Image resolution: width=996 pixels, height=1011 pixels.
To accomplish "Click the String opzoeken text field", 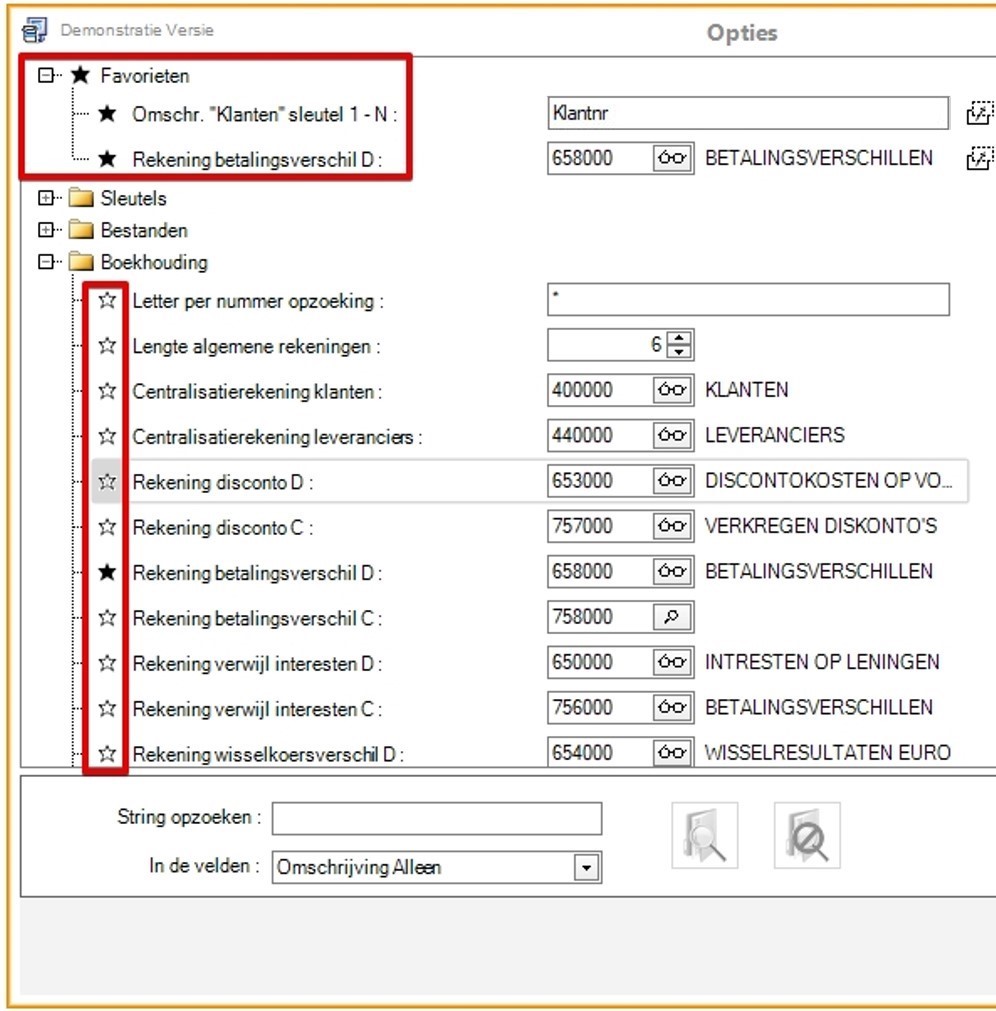I will tap(436, 818).
